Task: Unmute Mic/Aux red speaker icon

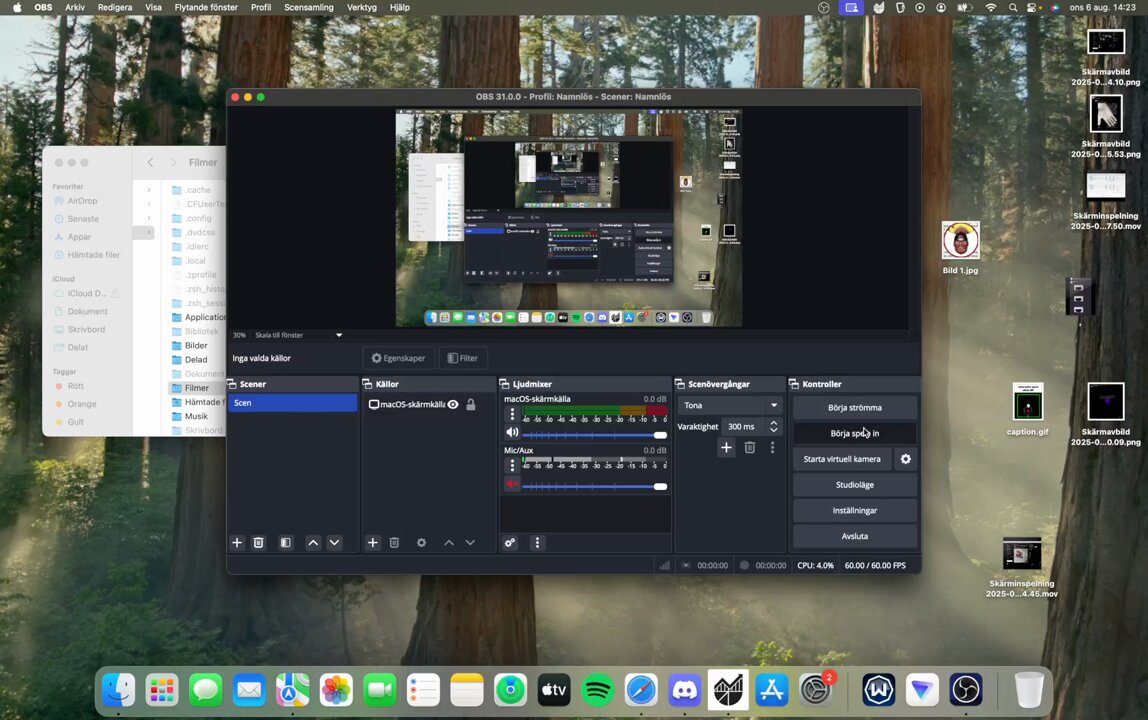Action: point(512,483)
